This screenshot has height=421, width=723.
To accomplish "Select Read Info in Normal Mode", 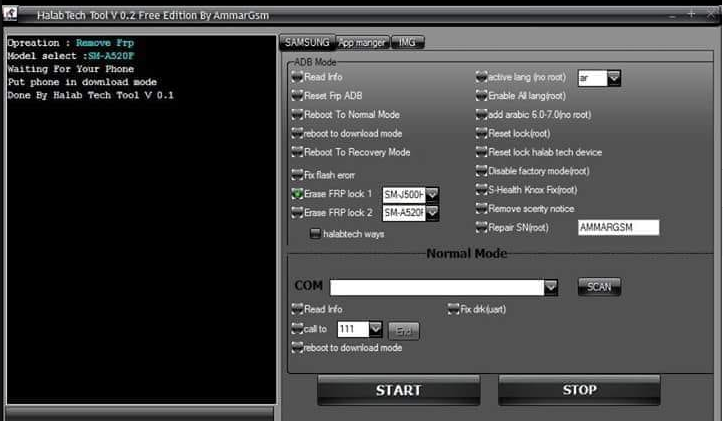I will (x=317, y=309).
